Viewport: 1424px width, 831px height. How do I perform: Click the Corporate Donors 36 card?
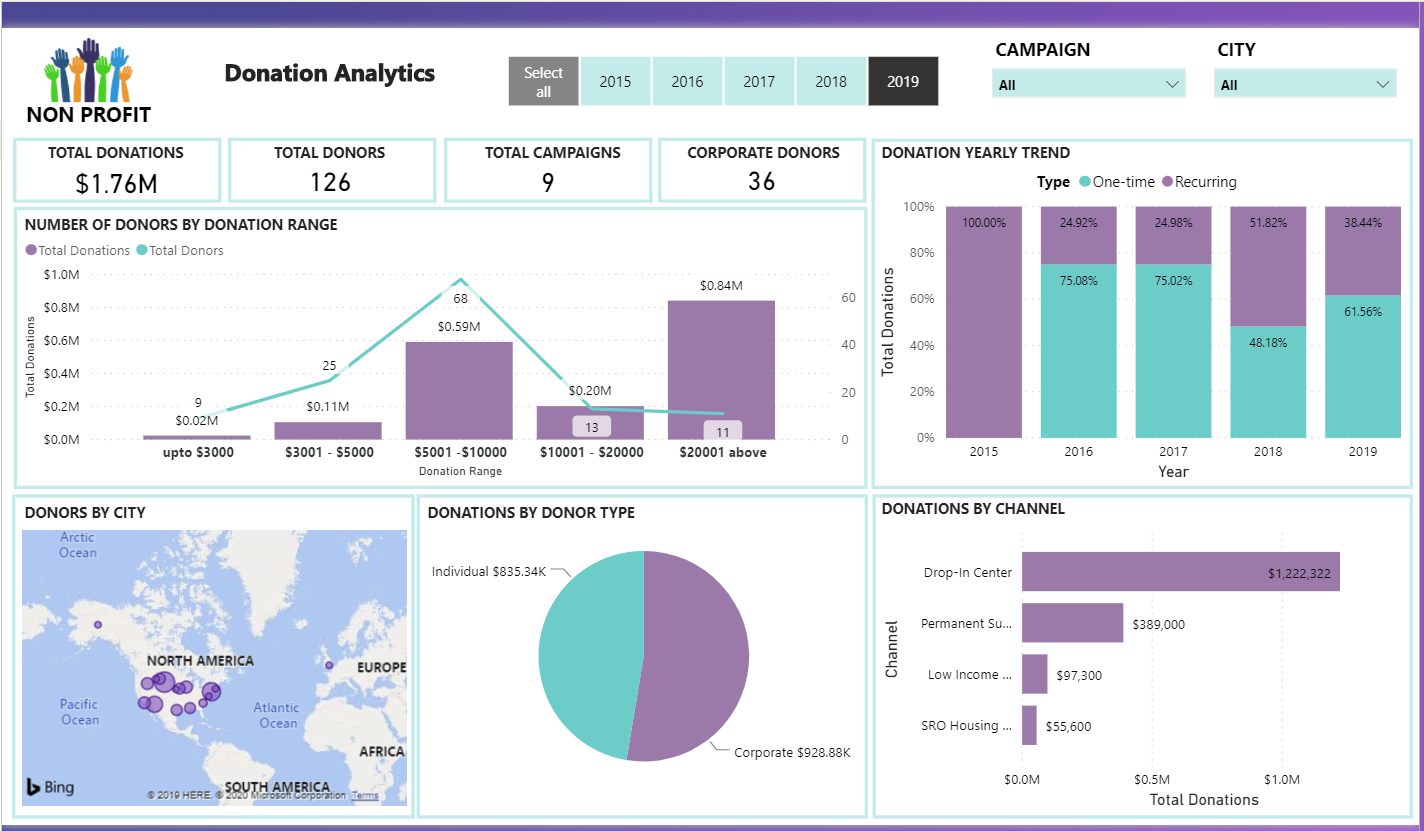click(762, 170)
